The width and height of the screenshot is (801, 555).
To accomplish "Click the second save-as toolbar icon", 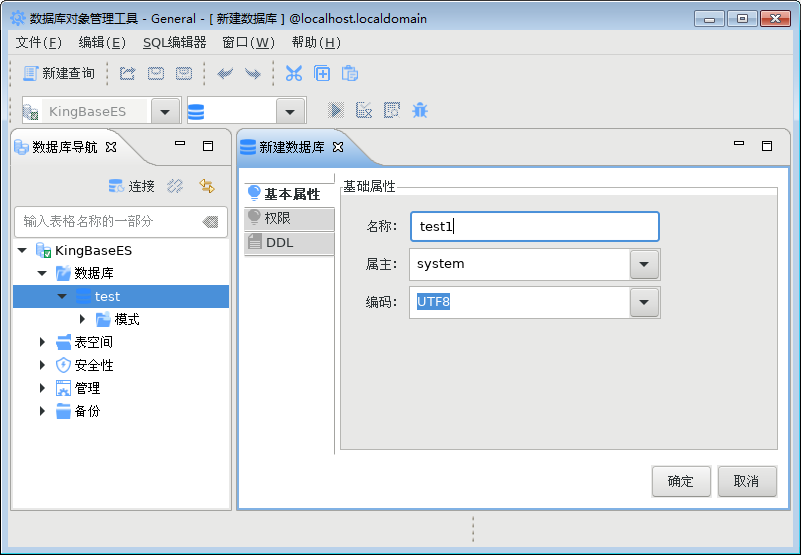I will coord(184,74).
